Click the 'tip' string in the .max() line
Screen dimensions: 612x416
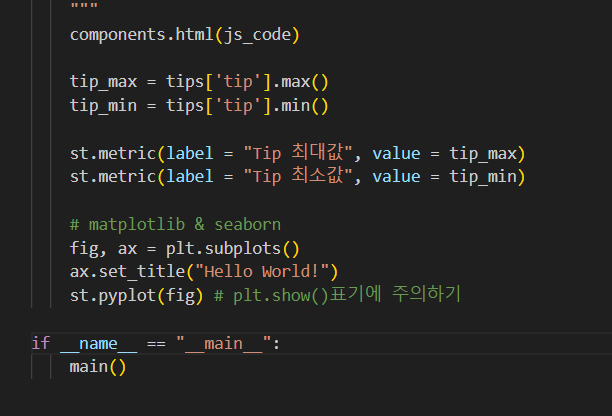click(238, 82)
